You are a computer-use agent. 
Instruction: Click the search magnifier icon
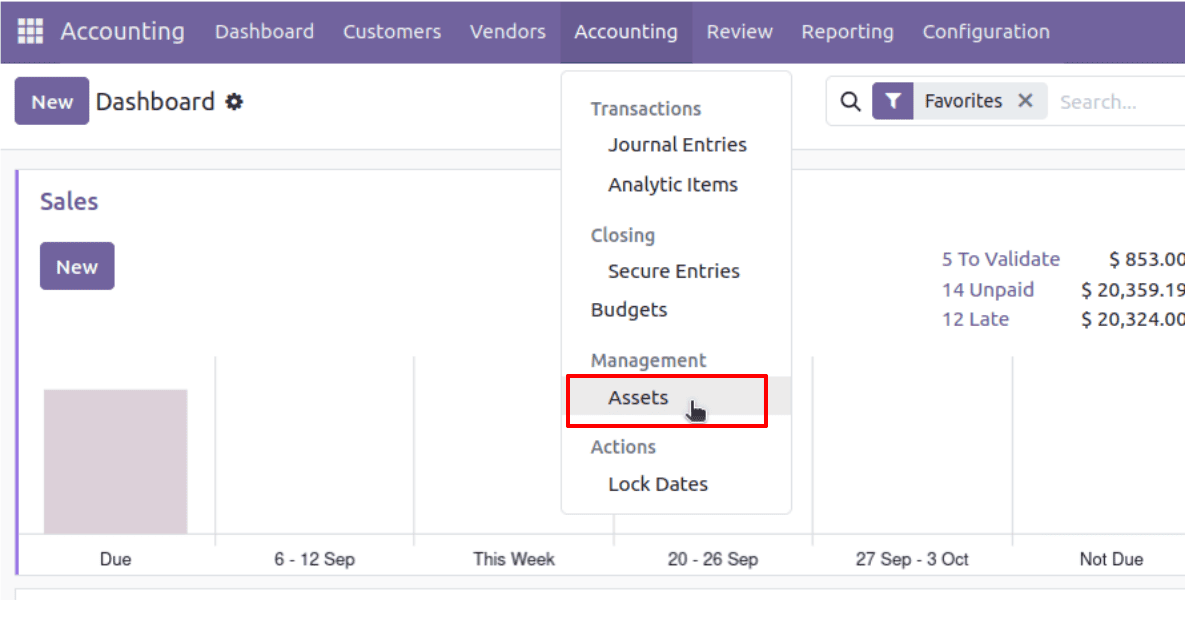(850, 101)
